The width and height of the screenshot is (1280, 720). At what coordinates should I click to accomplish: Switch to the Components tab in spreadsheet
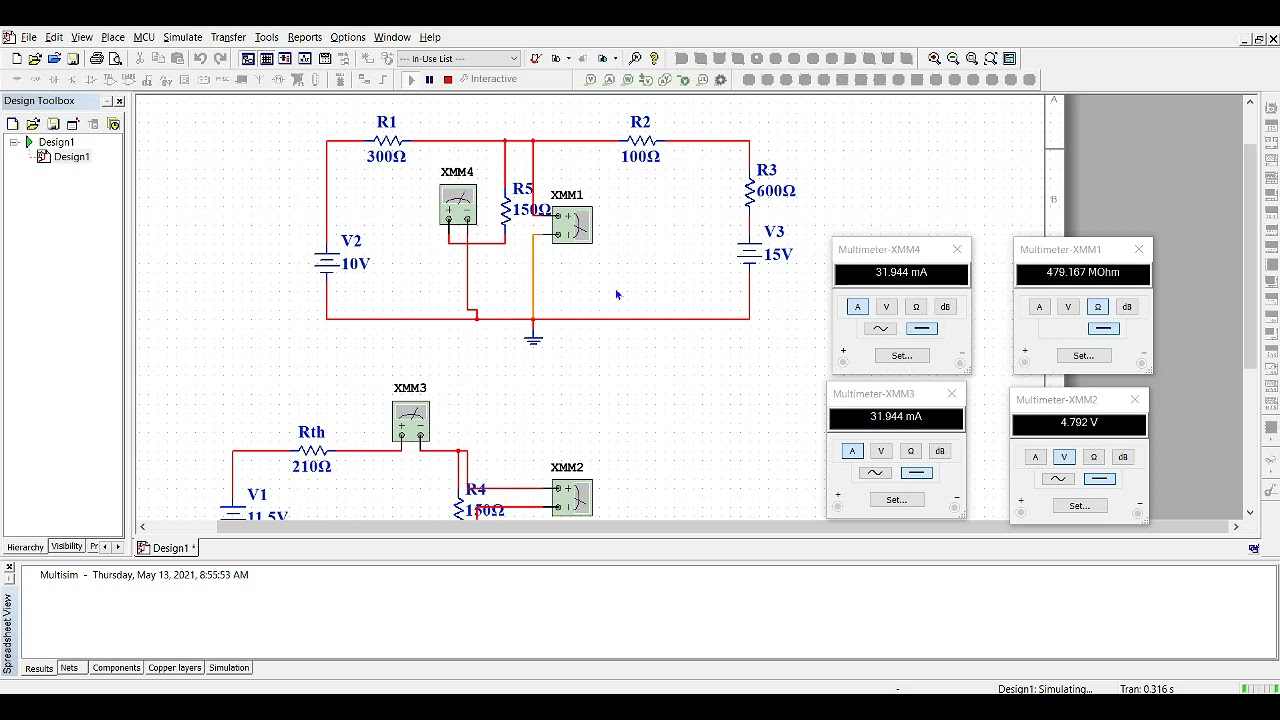click(116, 668)
